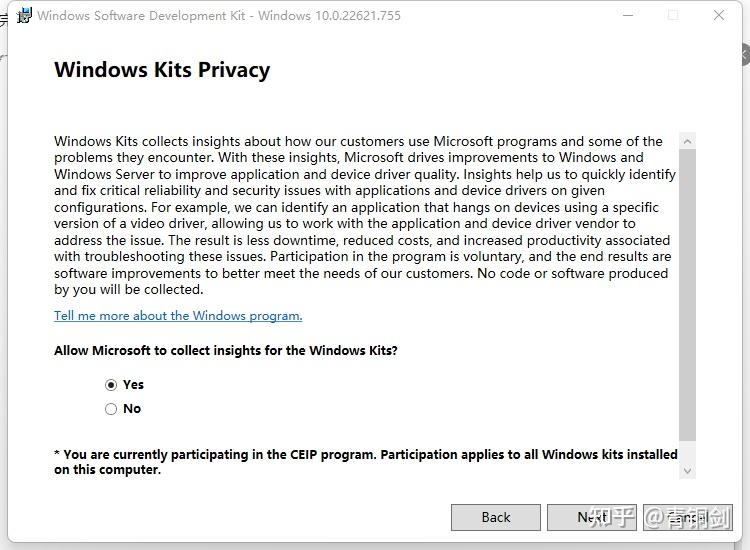
Task: Click the 'Allow Microsoft to collect insights' question
Action: 226,351
